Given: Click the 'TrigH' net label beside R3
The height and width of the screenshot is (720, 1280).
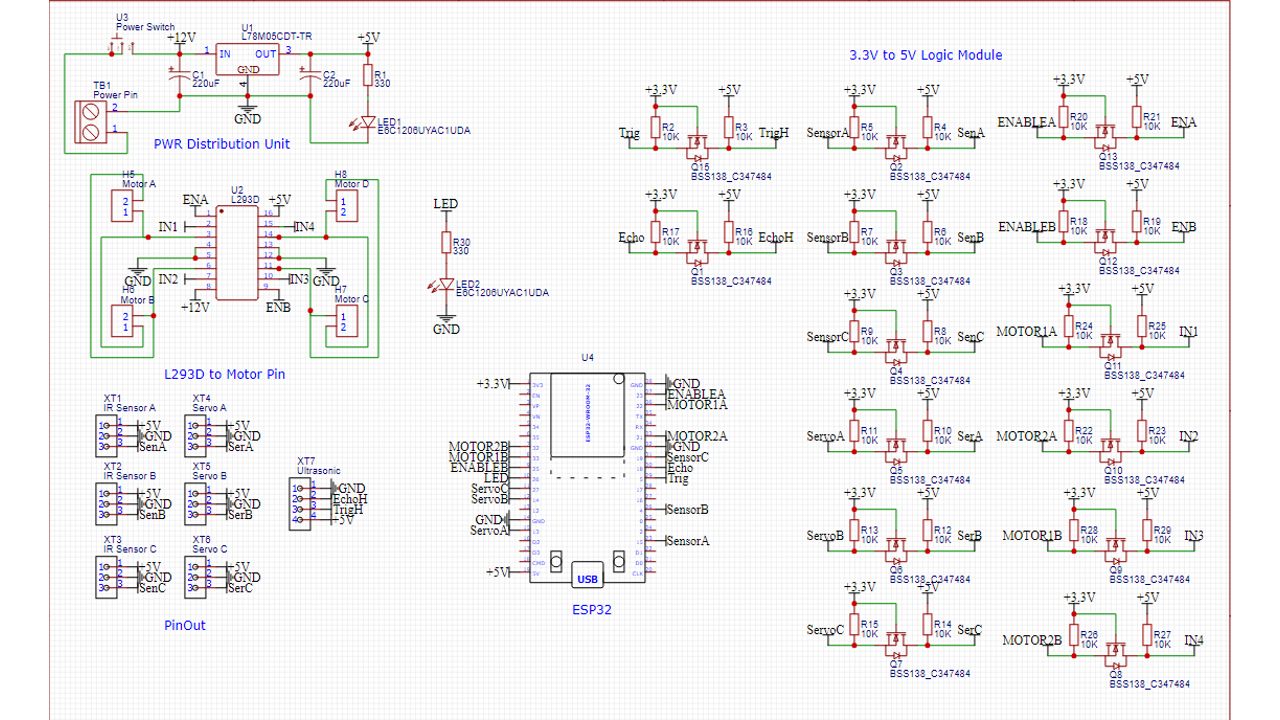Looking at the screenshot, I should point(774,133).
